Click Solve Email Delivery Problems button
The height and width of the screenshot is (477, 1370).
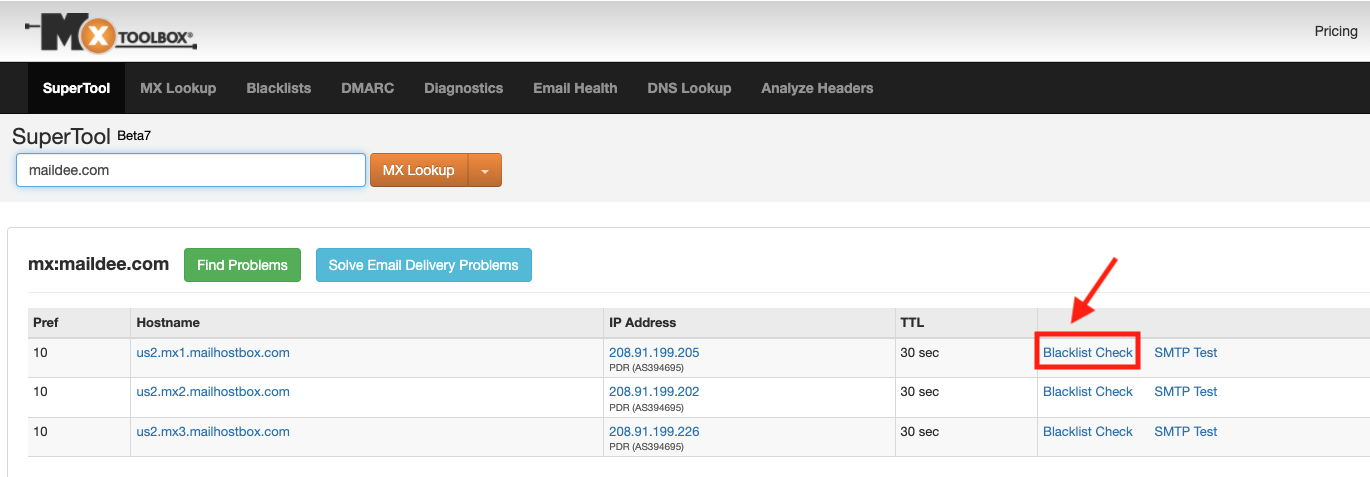424,265
